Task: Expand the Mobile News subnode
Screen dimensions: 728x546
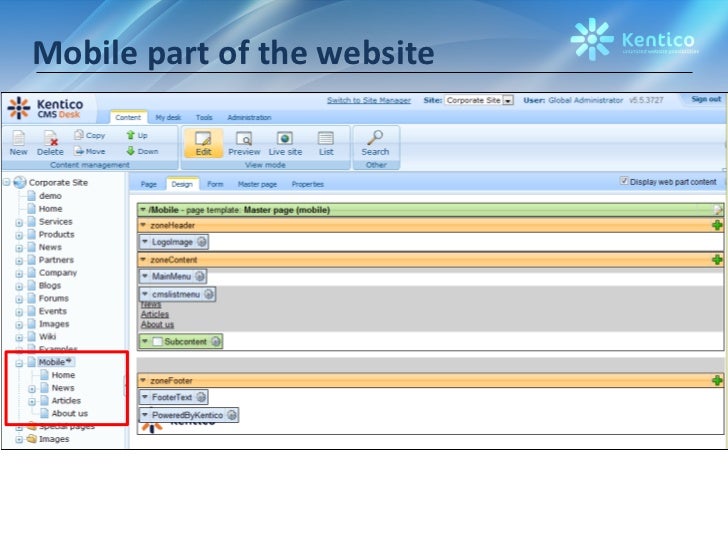Action: (32, 389)
